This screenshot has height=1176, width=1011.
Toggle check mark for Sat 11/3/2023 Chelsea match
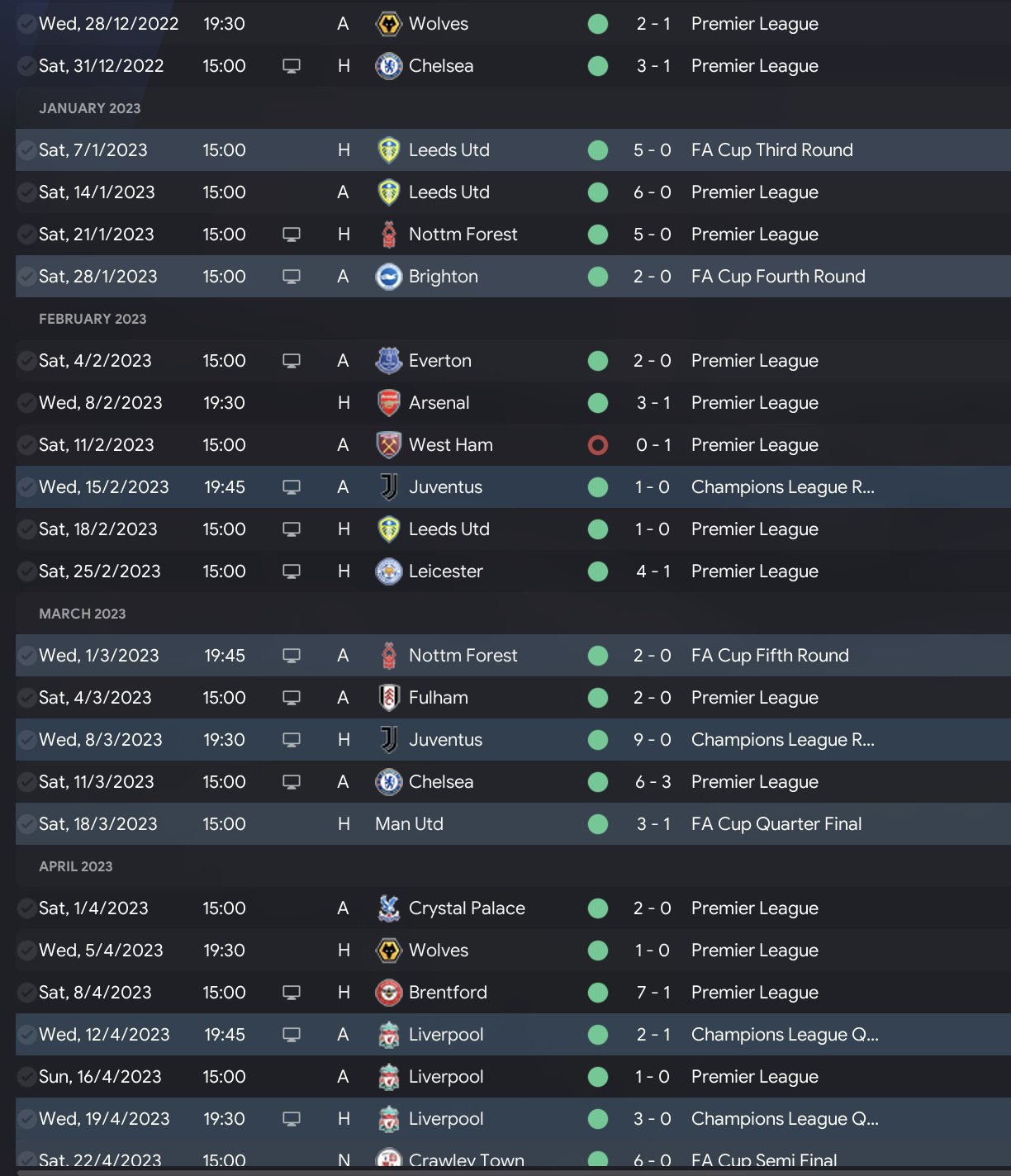click(26, 782)
